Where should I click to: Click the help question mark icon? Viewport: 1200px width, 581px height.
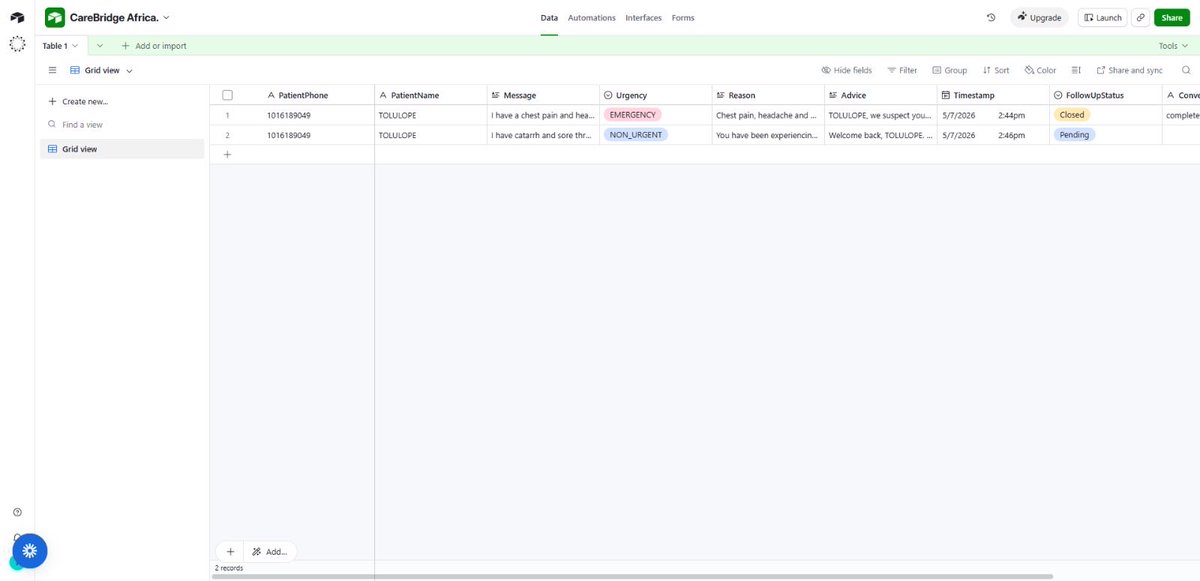pyautogui.click(x=17, y=512)
